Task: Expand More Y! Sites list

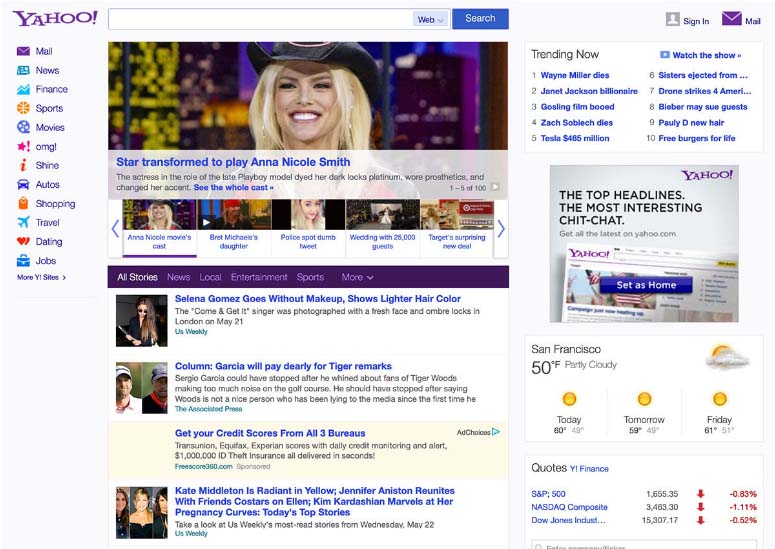Action: point(41,277)
